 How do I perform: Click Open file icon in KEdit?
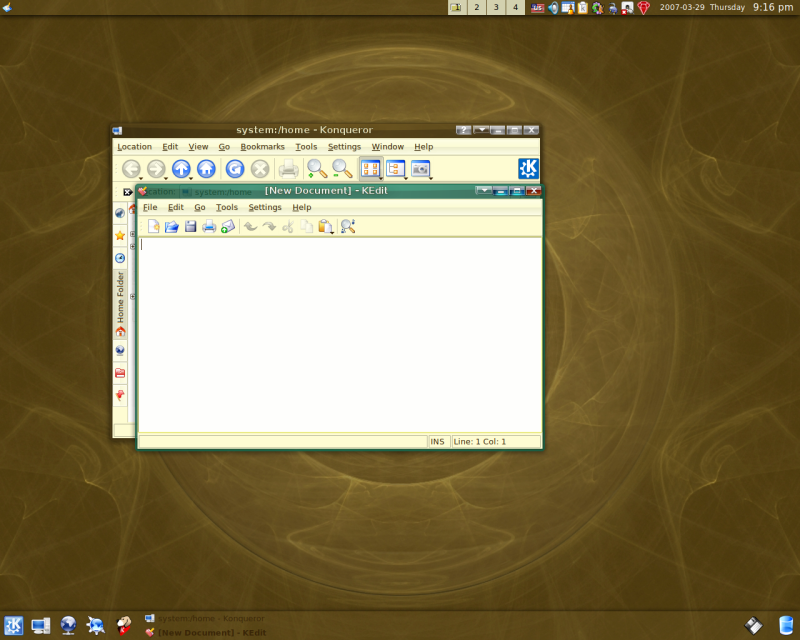tap(172, 226)
